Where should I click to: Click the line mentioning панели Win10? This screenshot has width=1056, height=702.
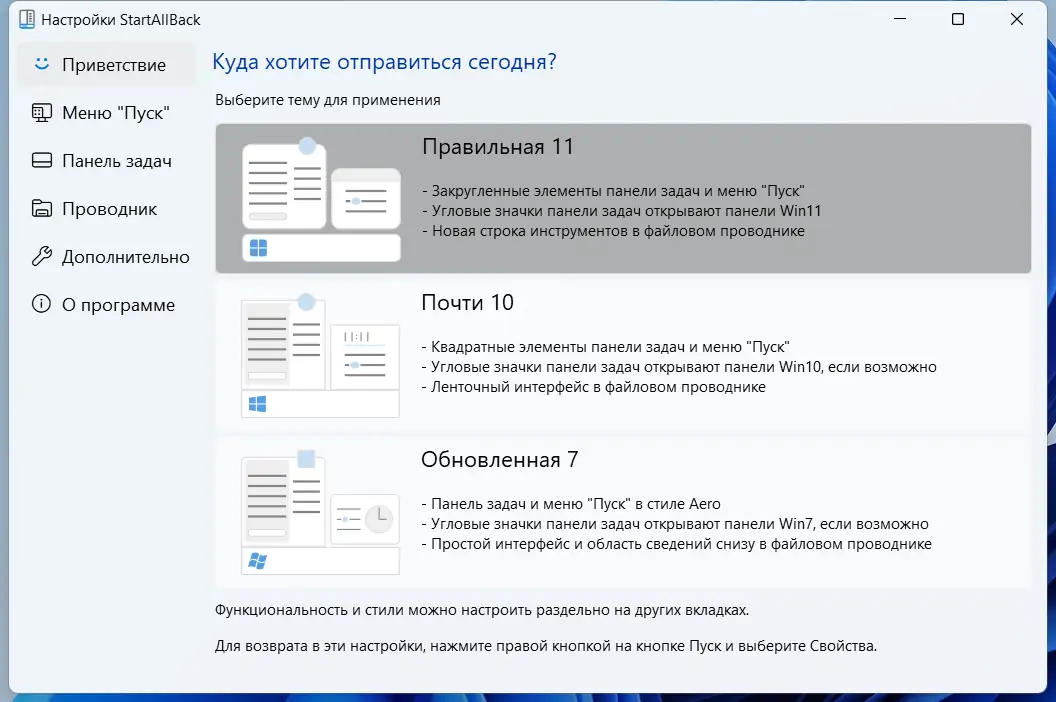pos(679,367)
